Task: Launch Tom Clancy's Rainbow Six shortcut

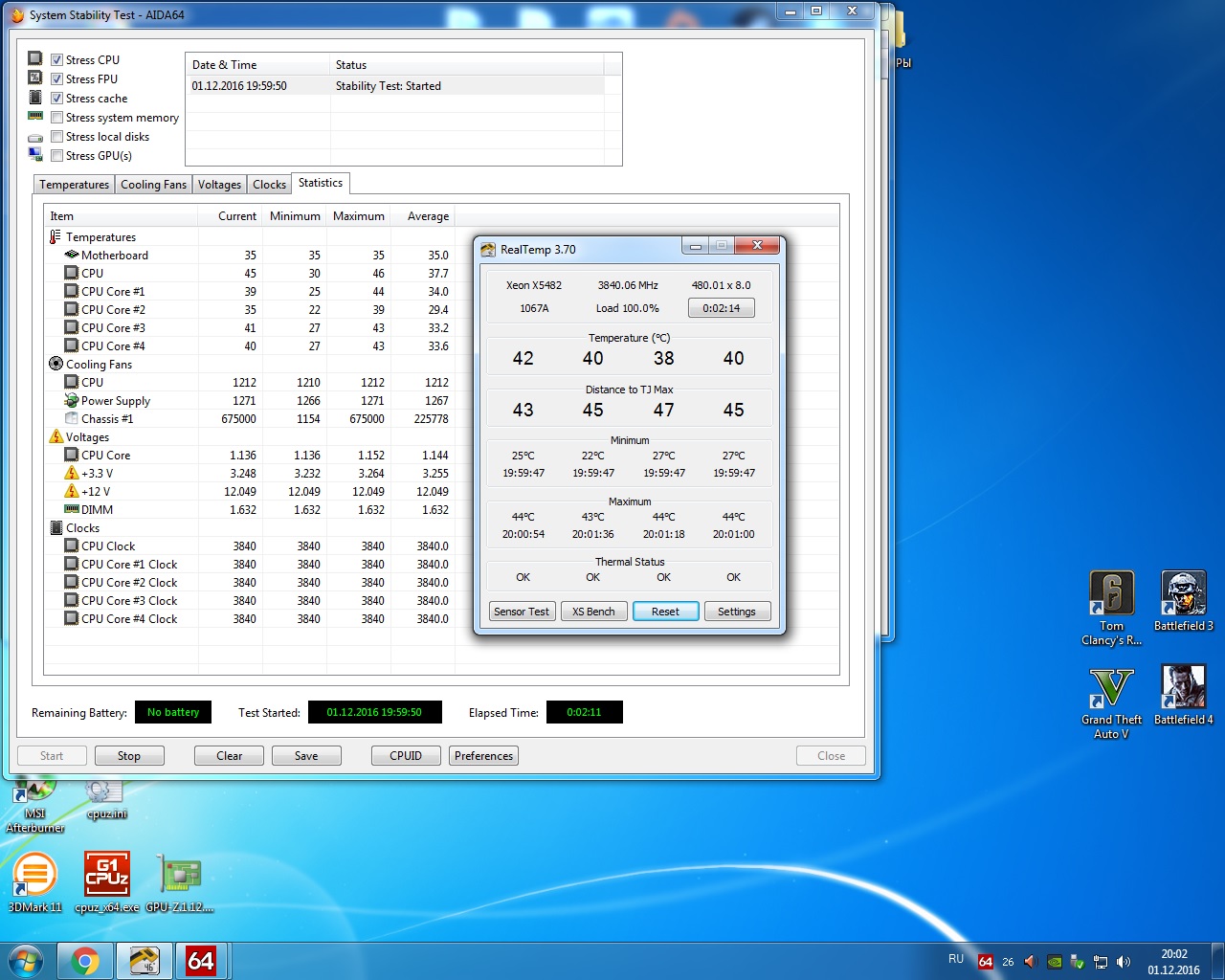Action: 1111,595
